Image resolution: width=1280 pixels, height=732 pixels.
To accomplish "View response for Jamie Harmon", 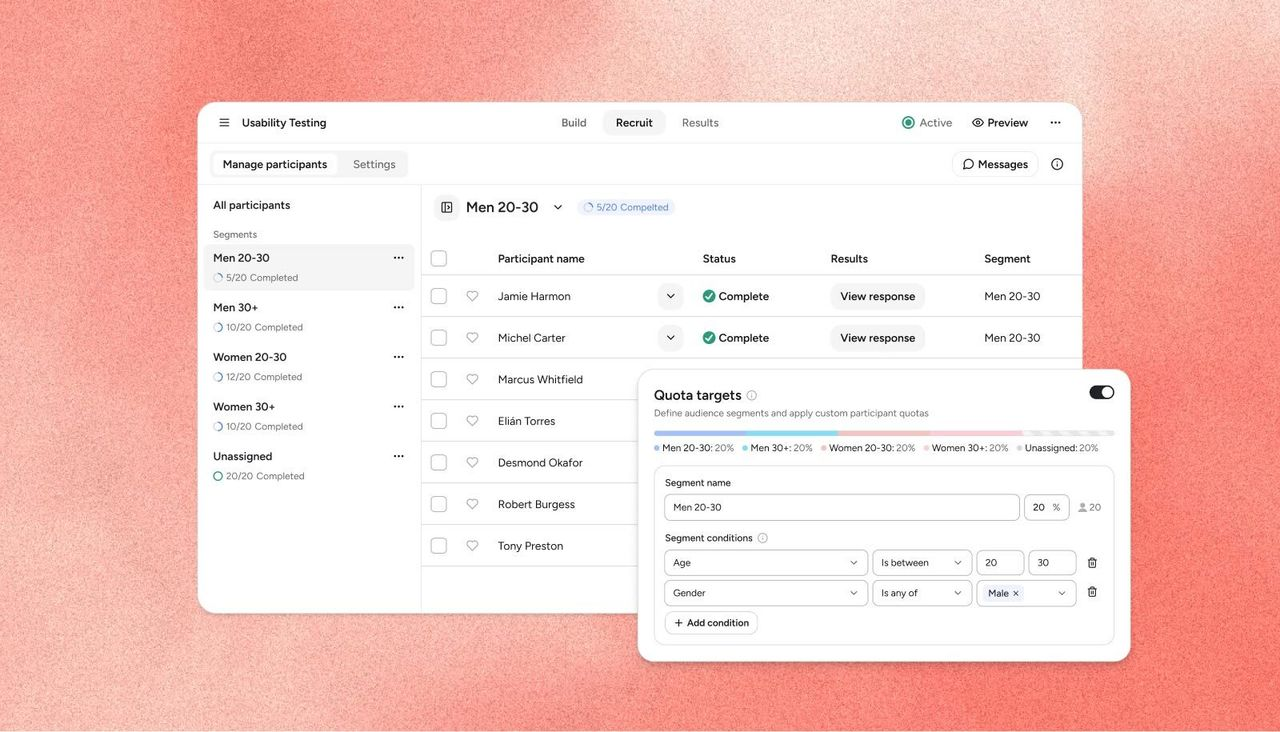I will [x=878, y=296].
